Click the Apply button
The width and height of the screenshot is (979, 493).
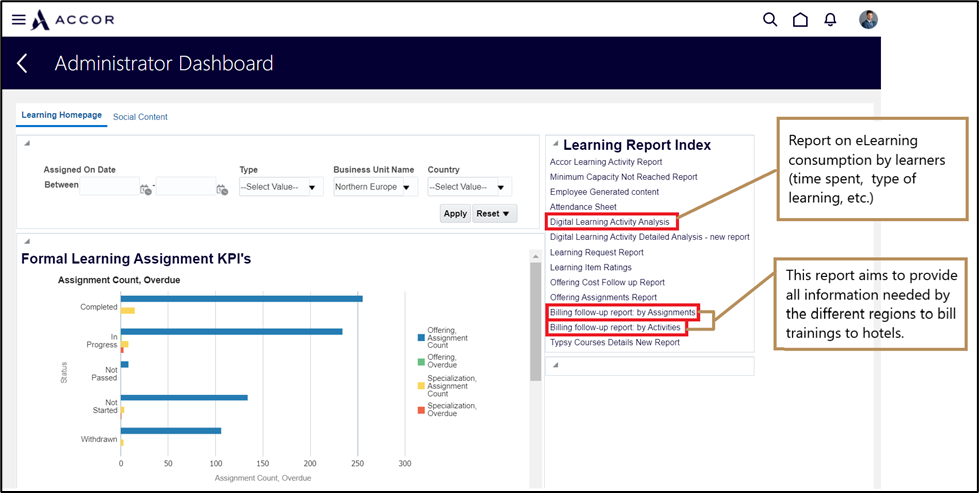point(455,213)
